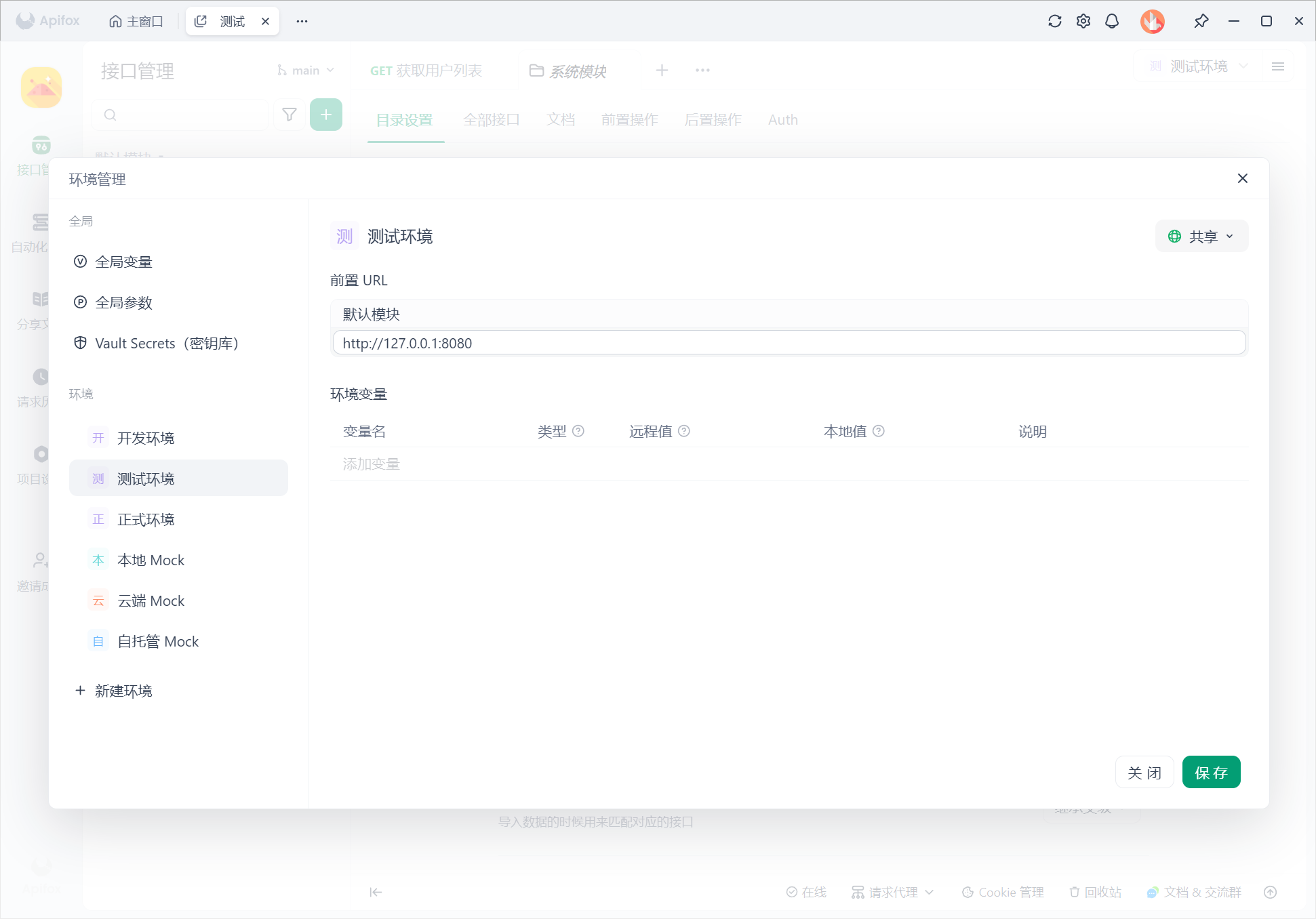The height and width of the screenshot is (919, 1316).
Task: Click 添加变量 placeholder row
Action: 372,464
